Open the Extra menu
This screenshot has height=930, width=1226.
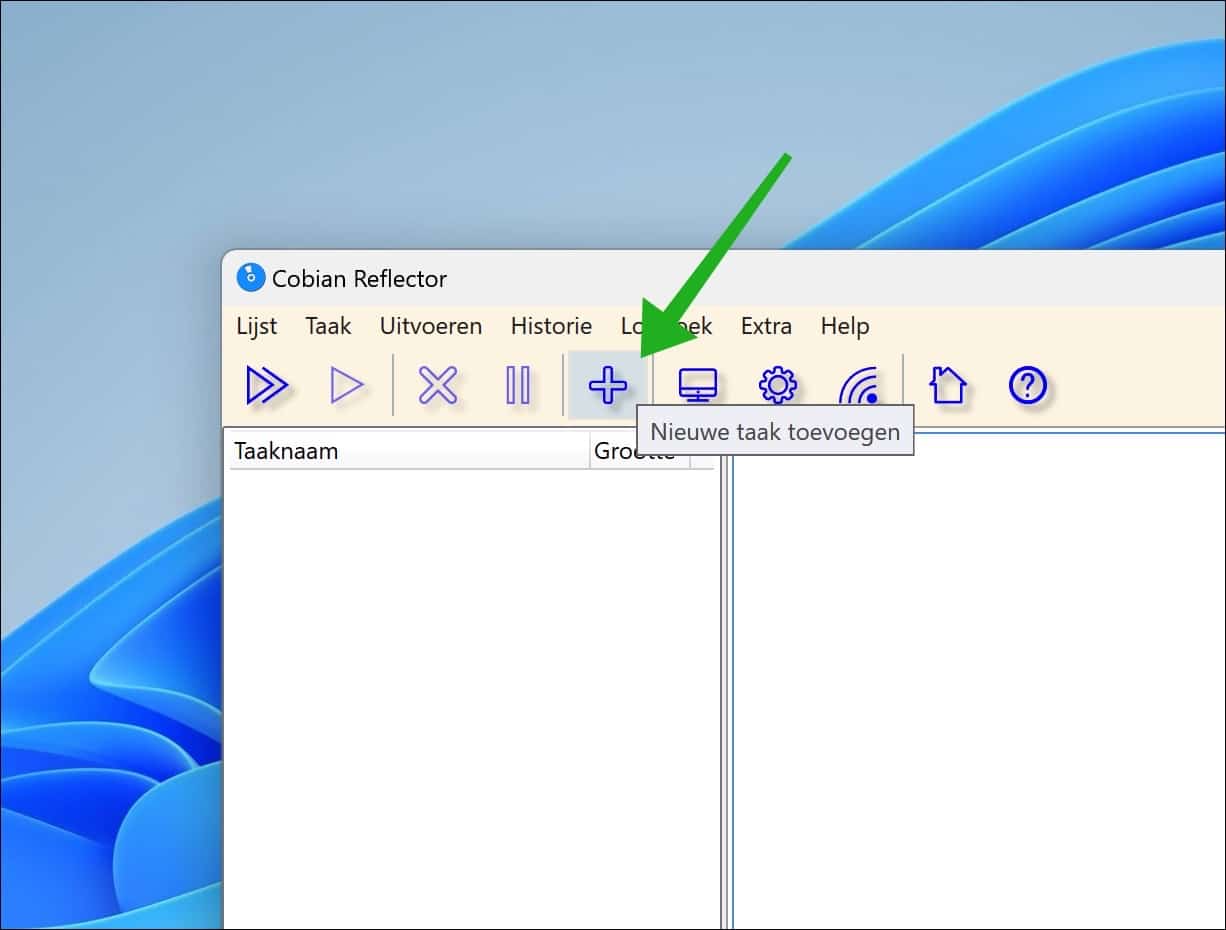(766, 326)
